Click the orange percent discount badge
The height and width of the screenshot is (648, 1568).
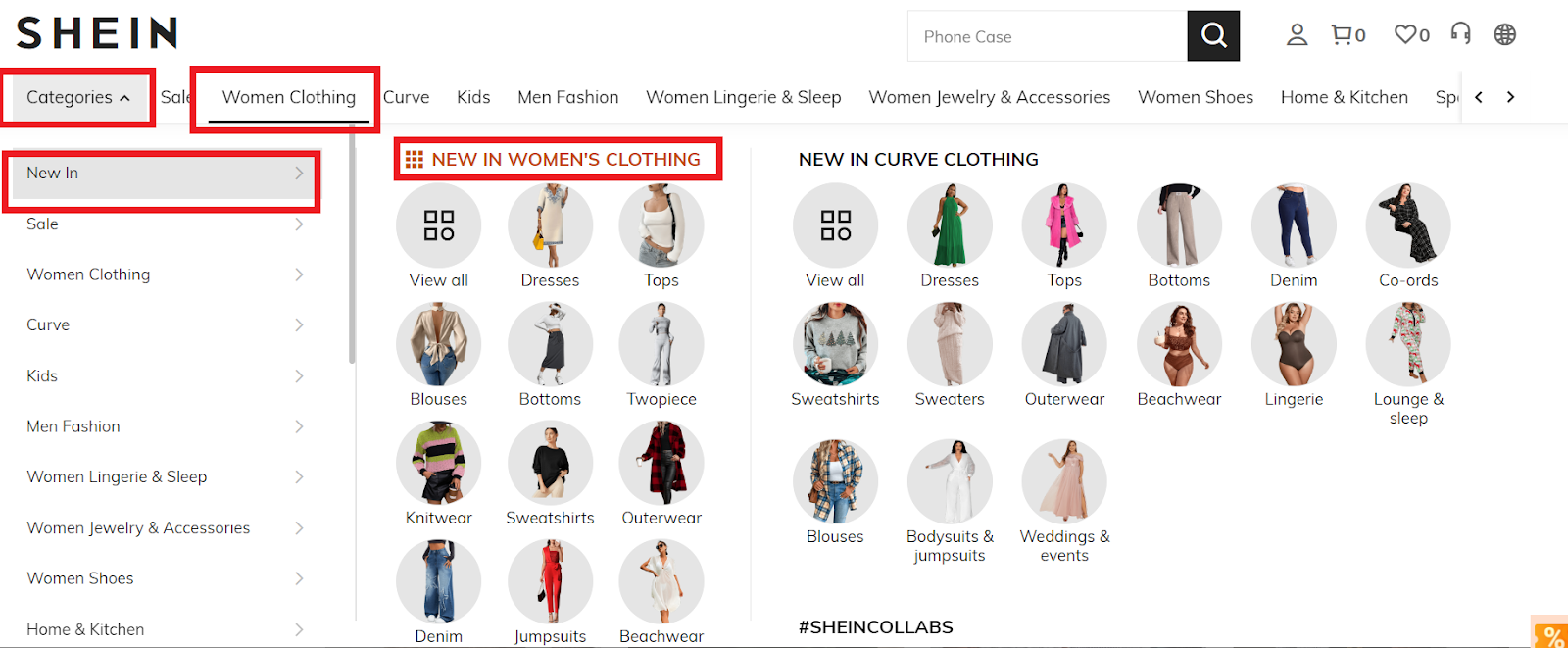(x=1550, y=634)
